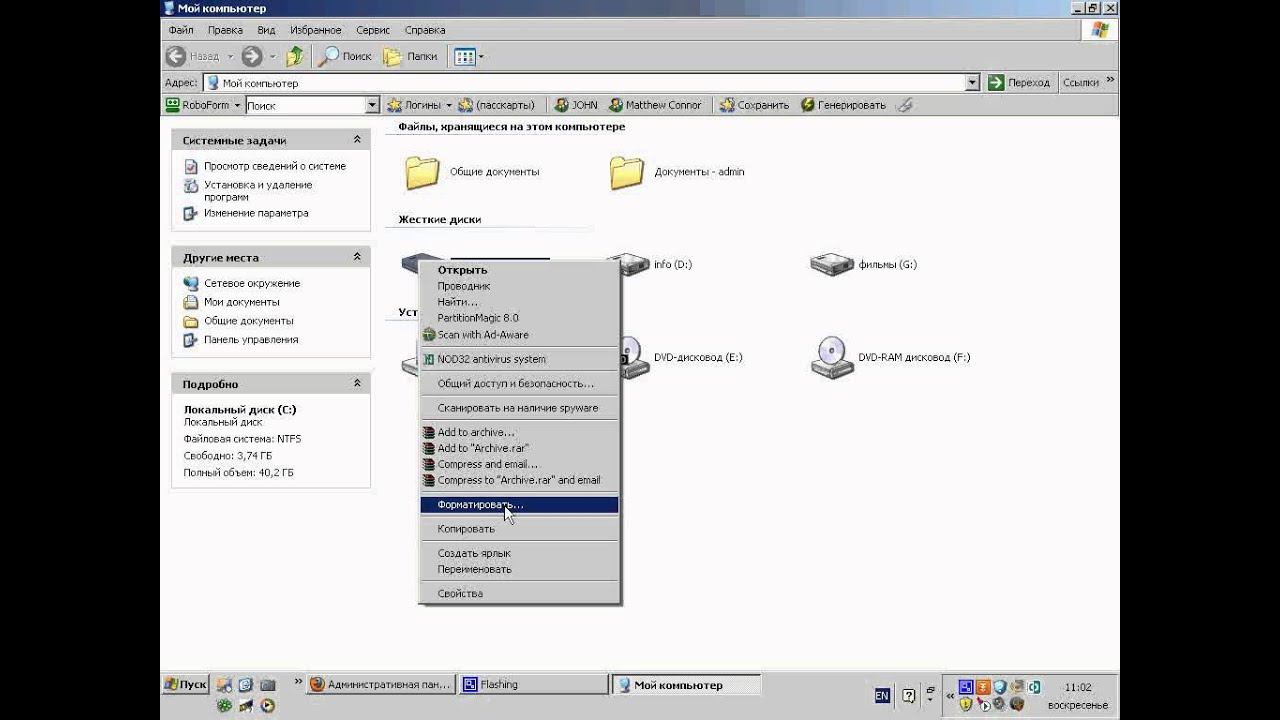Open the Файл menu
Image resolution: width=1280 pixels, height=720 pixels.
181,30
